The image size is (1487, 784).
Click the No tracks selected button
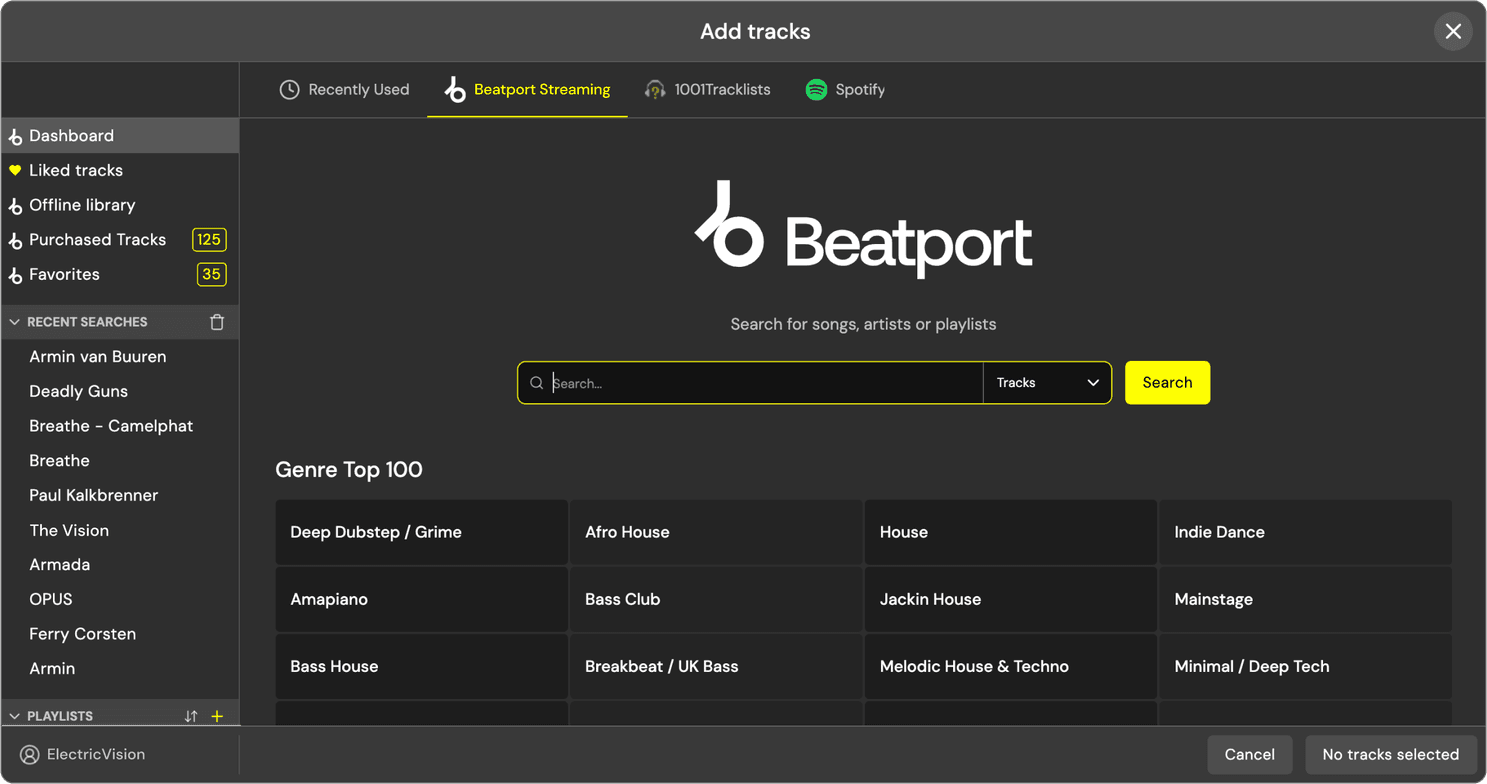1390,754
